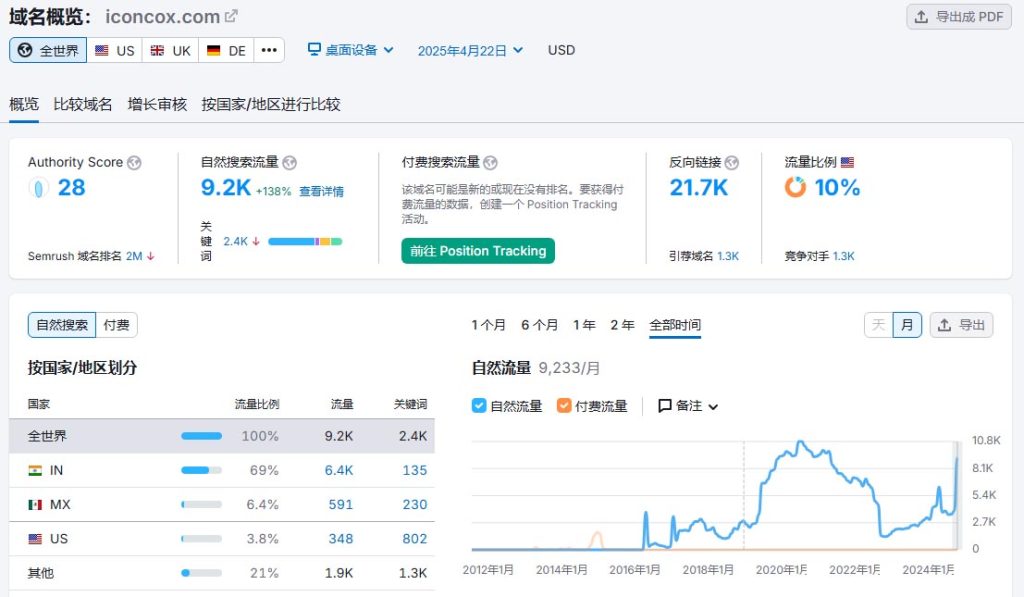Open the 按国家/地区进行比较 tab
This screenshot has height=597, width=1024.
point(271,105)
